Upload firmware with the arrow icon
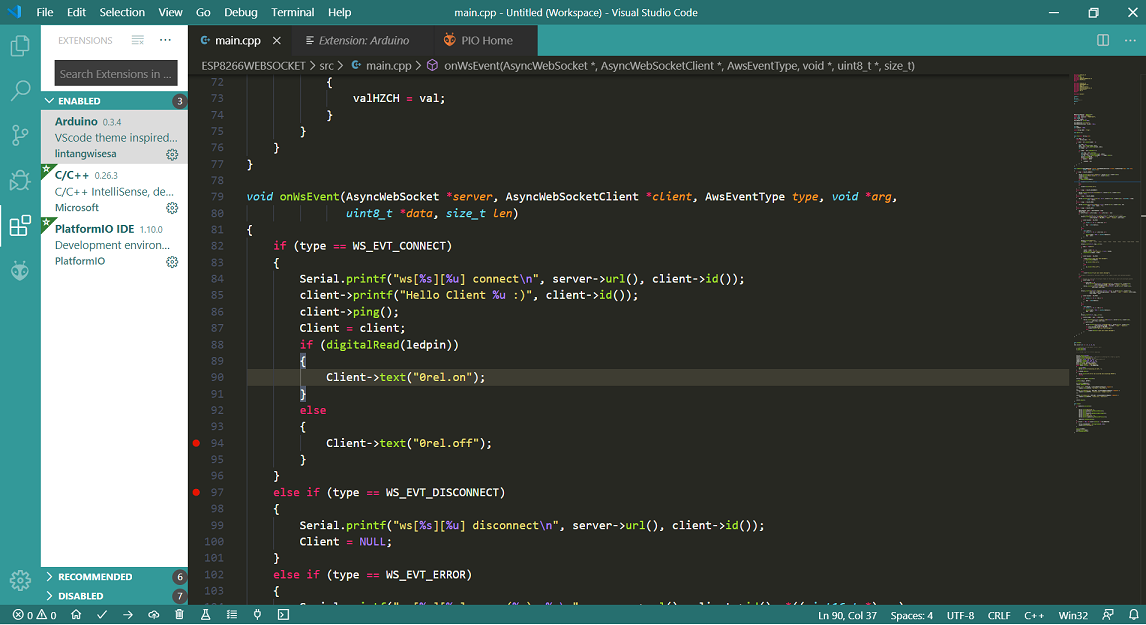Screen dimensions: 1146x625 click(128, 615)
